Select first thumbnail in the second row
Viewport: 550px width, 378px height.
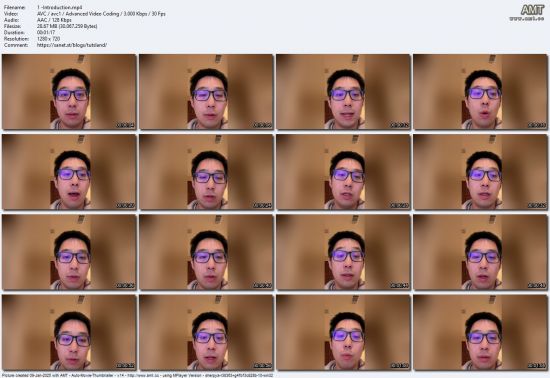point(69,172)
